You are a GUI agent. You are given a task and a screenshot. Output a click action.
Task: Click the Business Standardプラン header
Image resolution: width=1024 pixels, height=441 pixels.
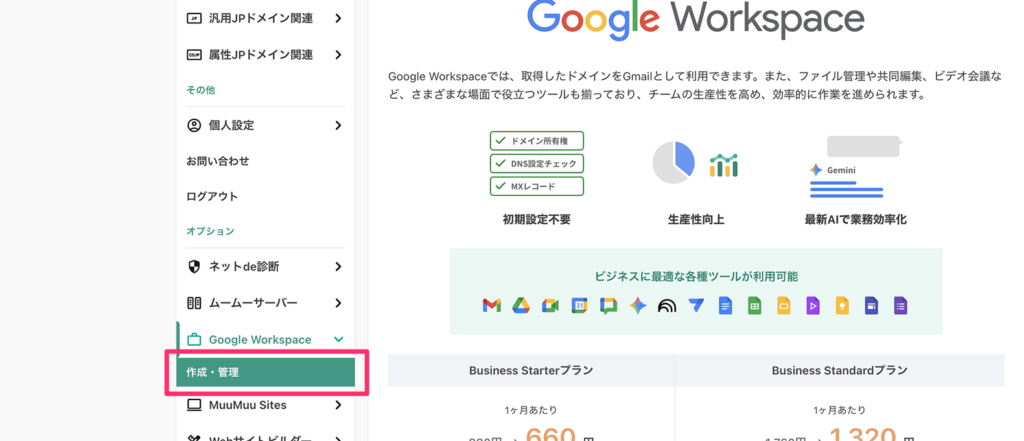pos(840,370)
